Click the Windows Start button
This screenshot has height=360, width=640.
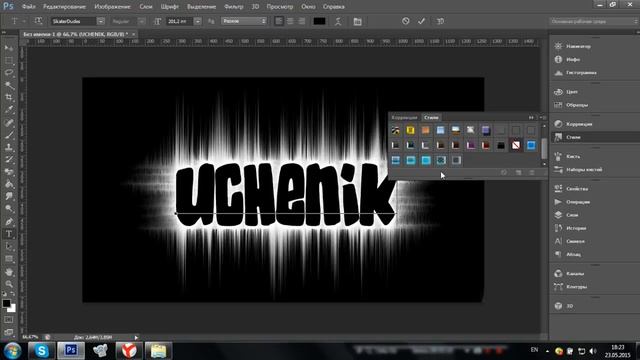click(13, 351)
